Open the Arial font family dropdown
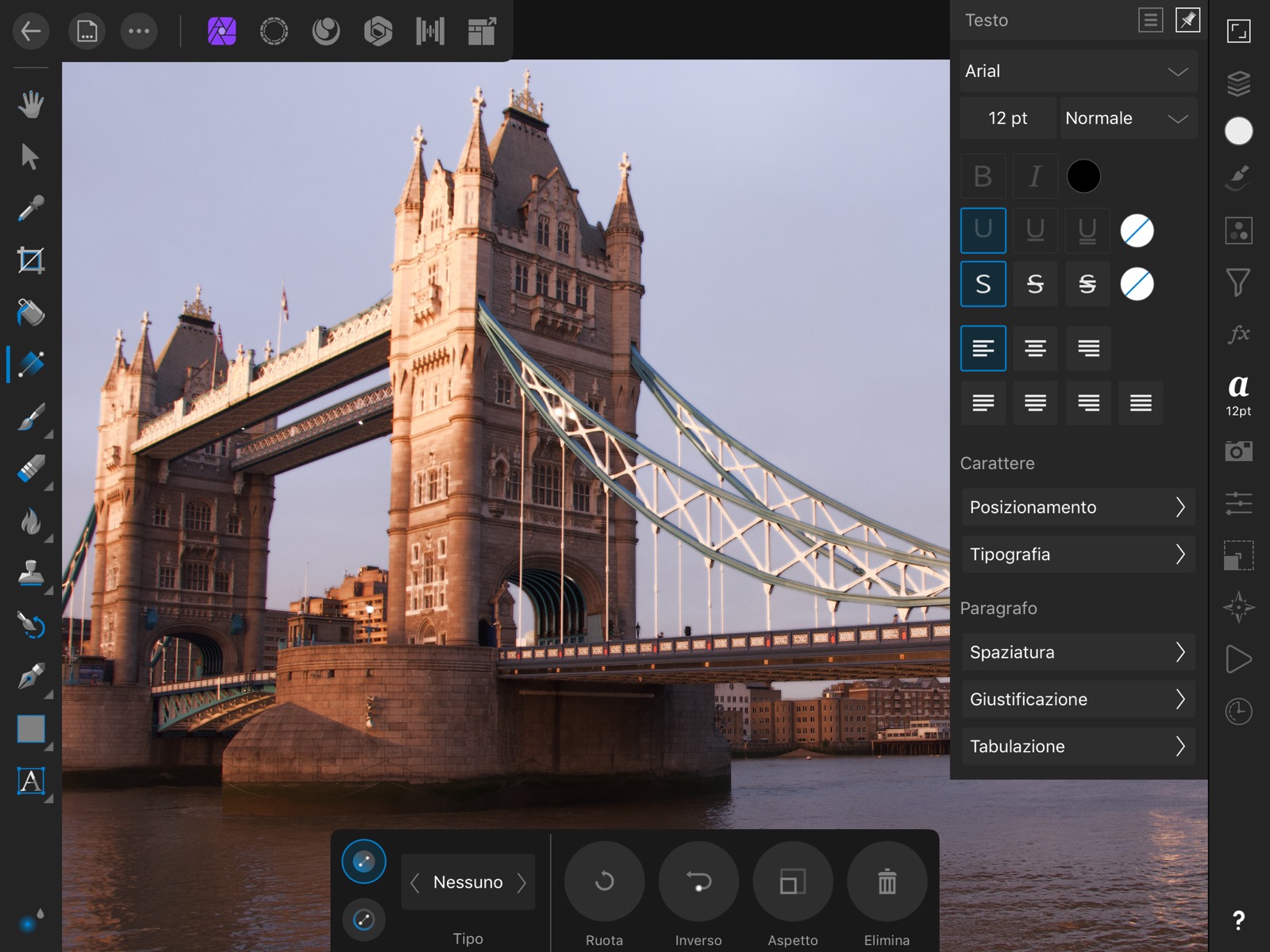Image resolution: width=1270 pixels, height=952 pixels. (x=1077, y=71)
